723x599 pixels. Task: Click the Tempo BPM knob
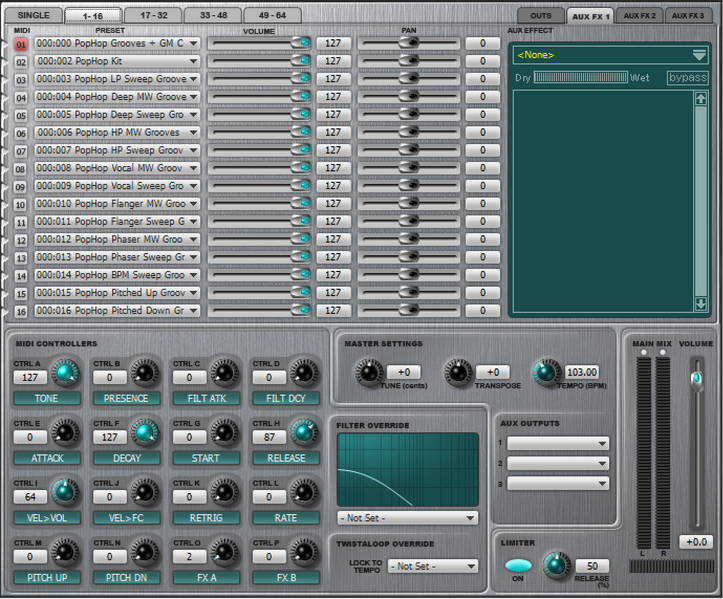(x=546, y=373)
